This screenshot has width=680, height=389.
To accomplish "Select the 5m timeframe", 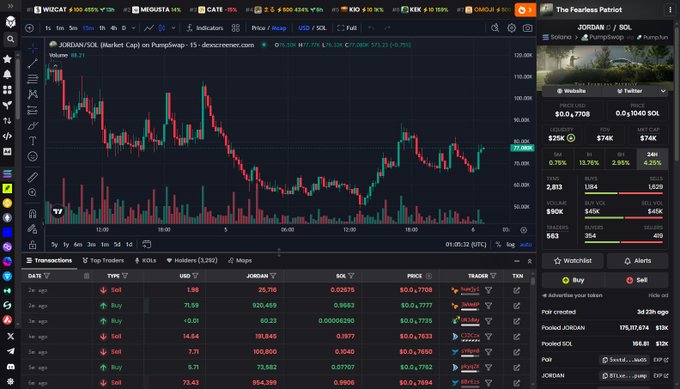I will [73, 28].
